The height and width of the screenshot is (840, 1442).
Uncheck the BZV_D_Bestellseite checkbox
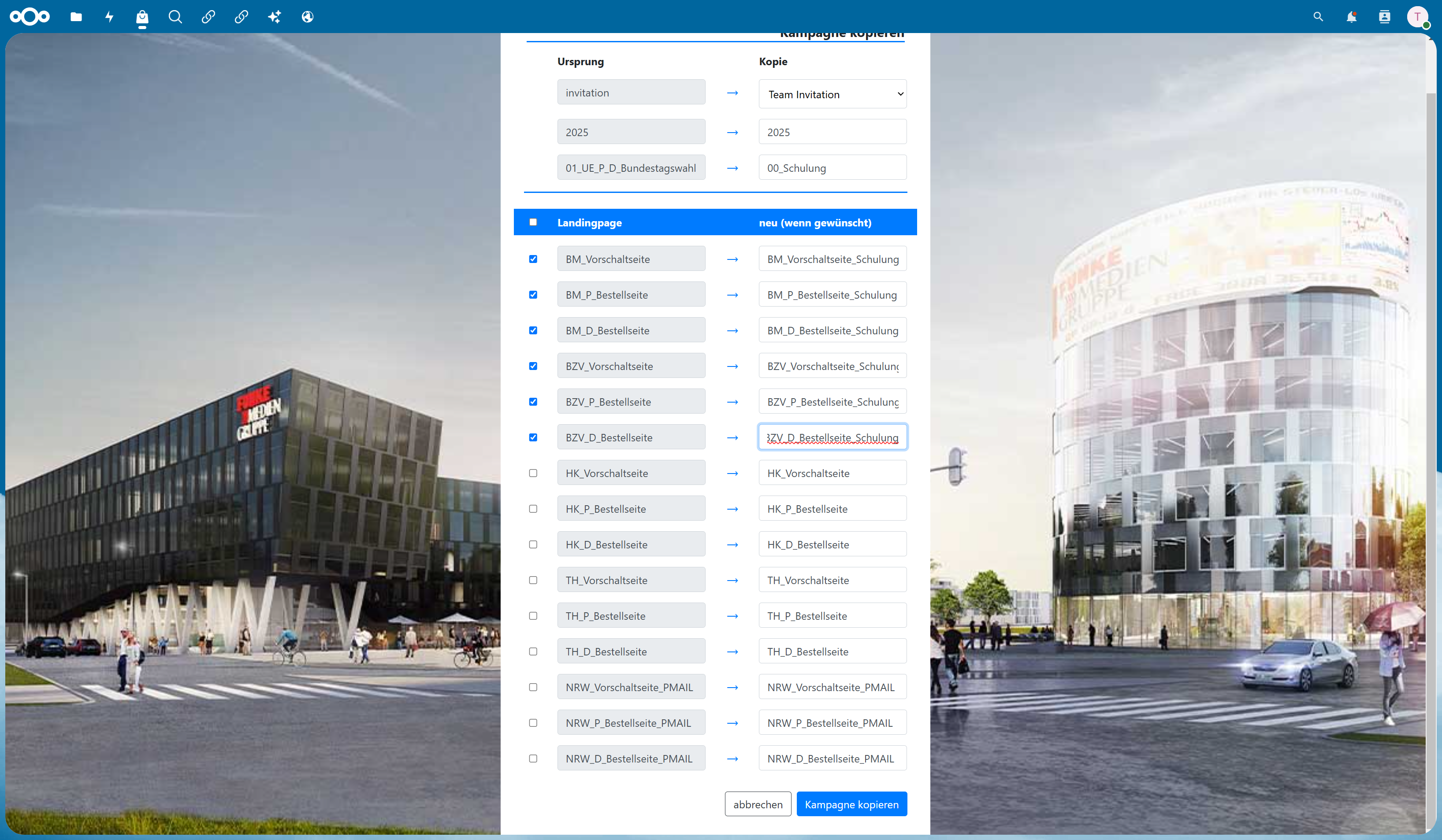point(533,437)
